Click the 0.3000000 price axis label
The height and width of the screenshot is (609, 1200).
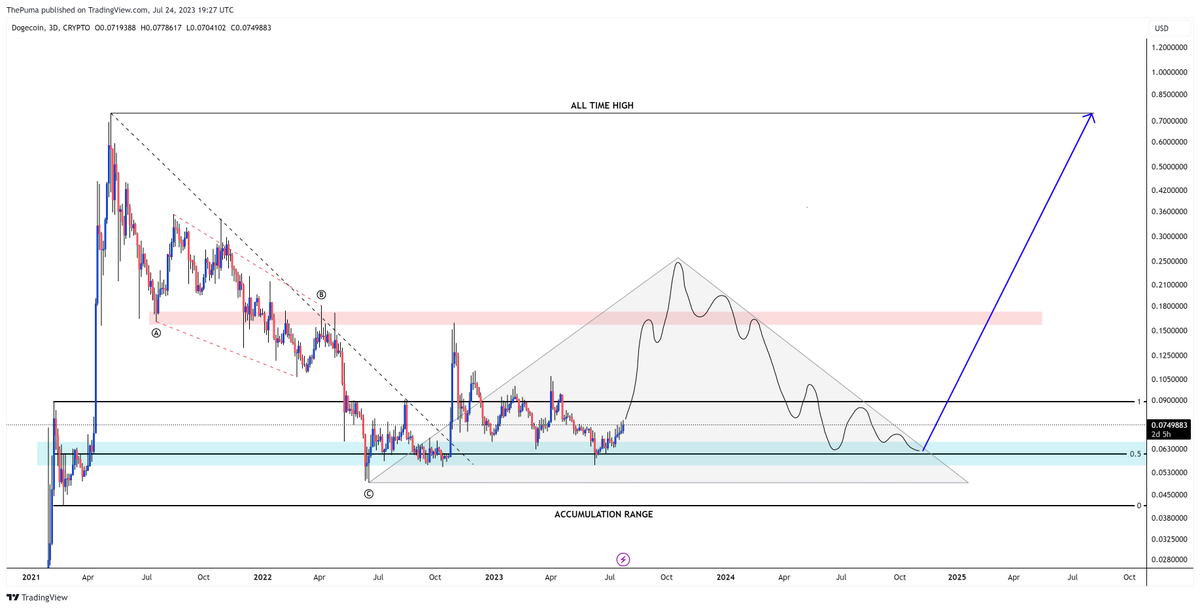coord(1170,237)
